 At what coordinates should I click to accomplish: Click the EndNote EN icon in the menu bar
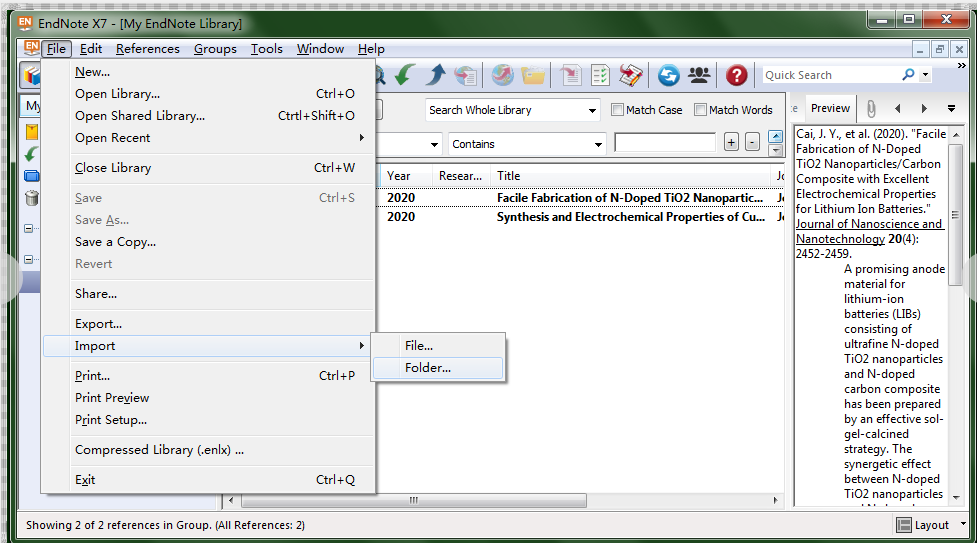[31, 48]
